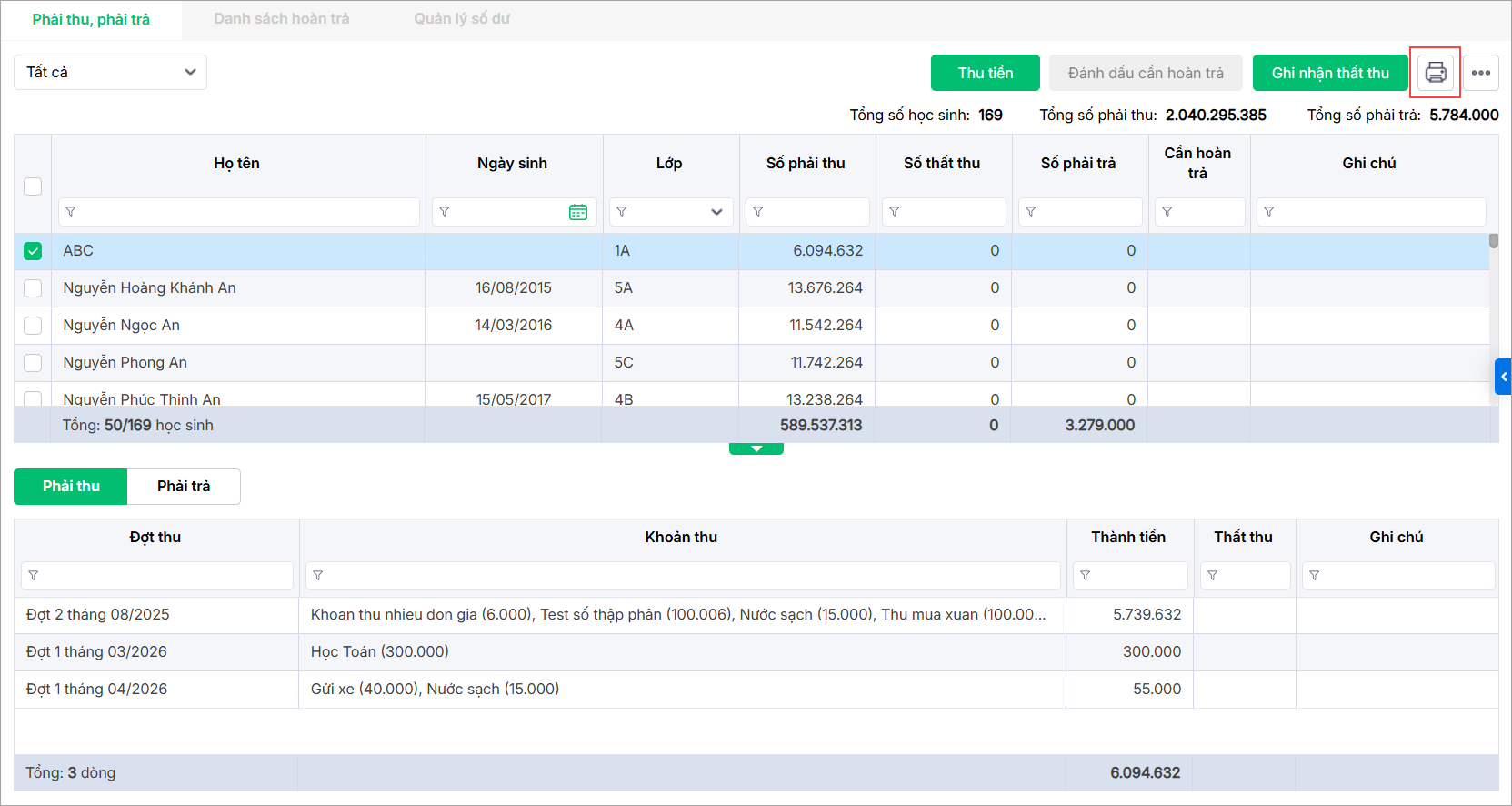This screenshot has height=806, width=1512.
Task: Click the filter icon under Khoản thu
Action: tap(318, 576)
